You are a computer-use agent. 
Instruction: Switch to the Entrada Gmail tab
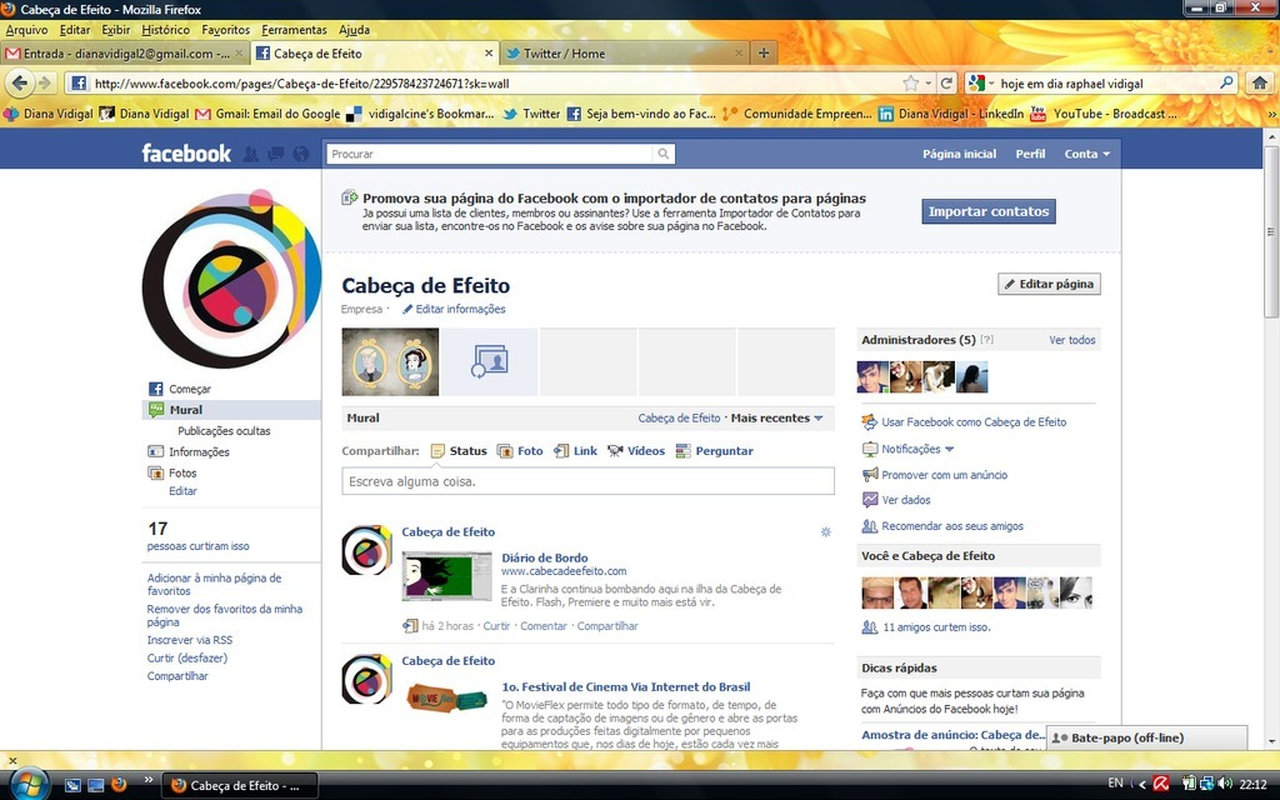(125, 53)
